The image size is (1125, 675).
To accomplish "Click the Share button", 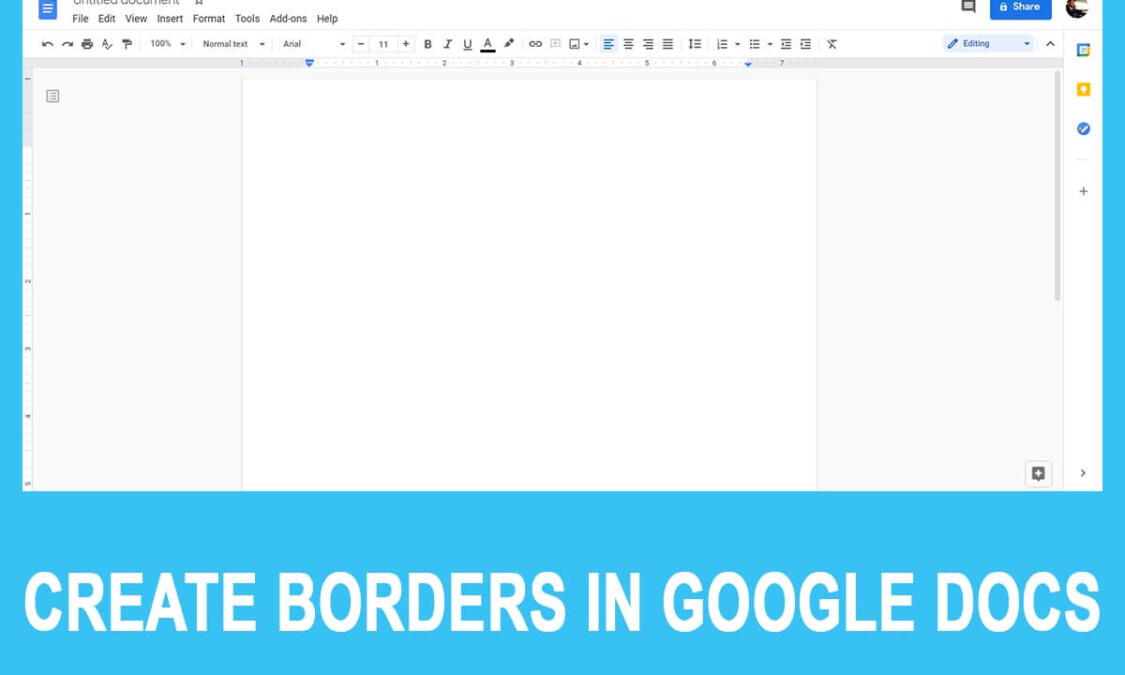I will 1020,8.
